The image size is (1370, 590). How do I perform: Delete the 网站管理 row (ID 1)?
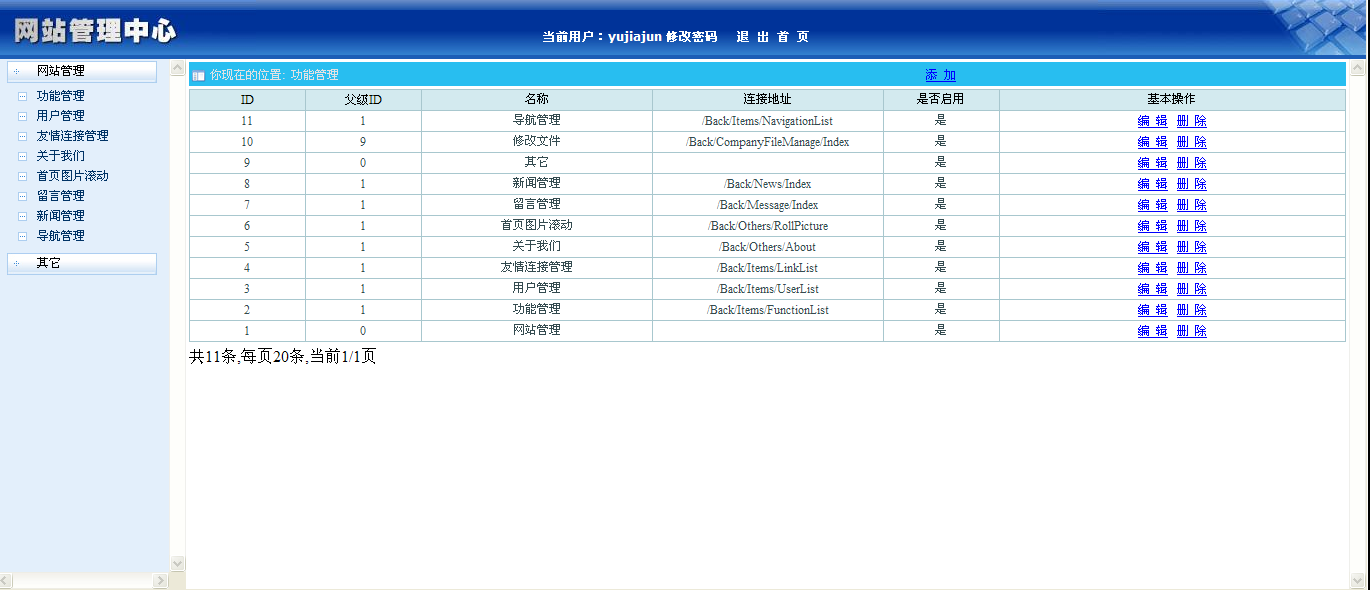tap(1191, 331)
